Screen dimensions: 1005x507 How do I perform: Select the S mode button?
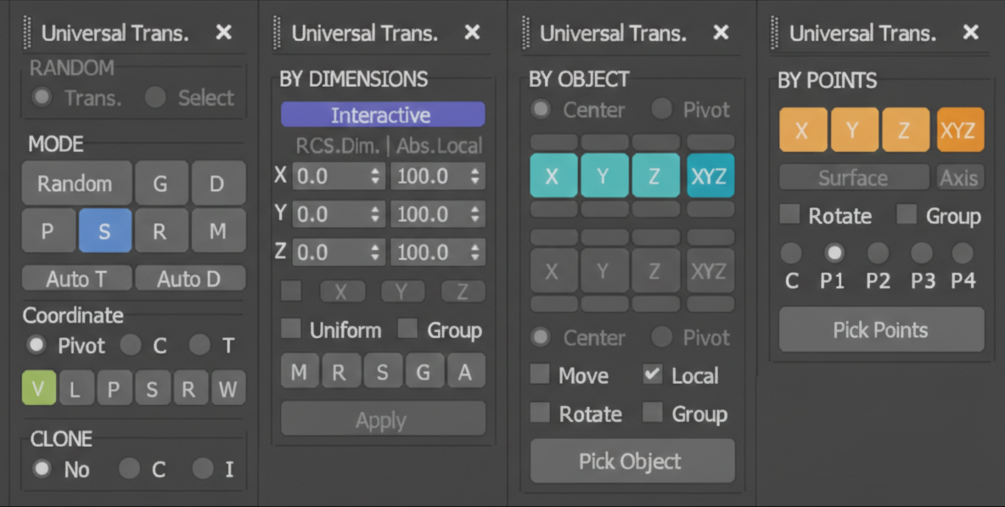point(104,232)
